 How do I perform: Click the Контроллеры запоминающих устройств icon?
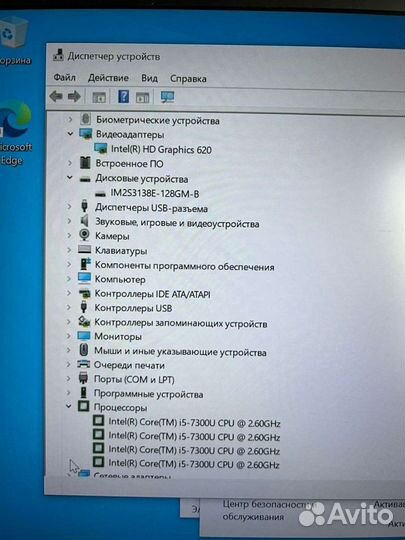click(x=84, y=322)
